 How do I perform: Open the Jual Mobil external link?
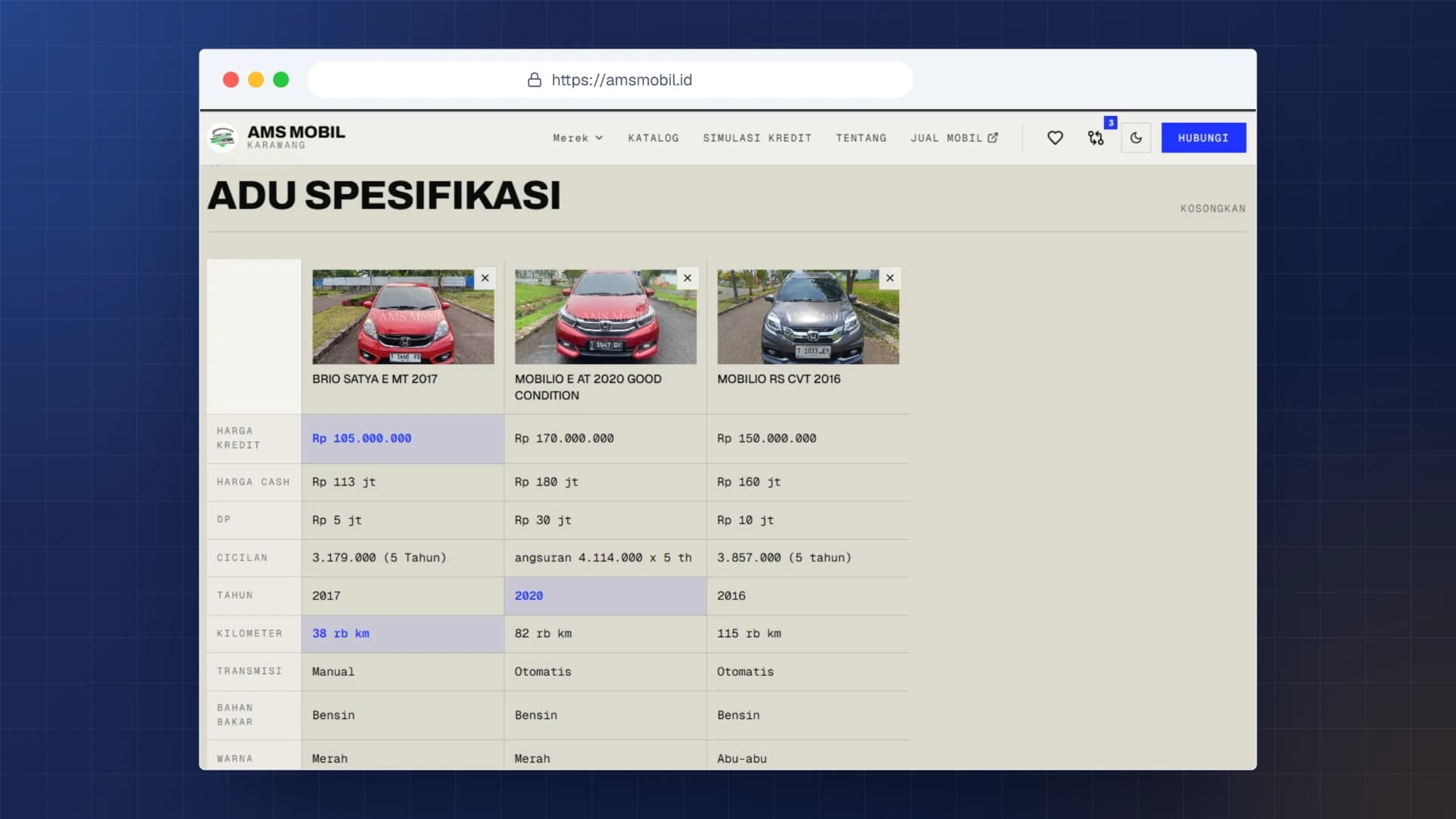tap(954, 138)
